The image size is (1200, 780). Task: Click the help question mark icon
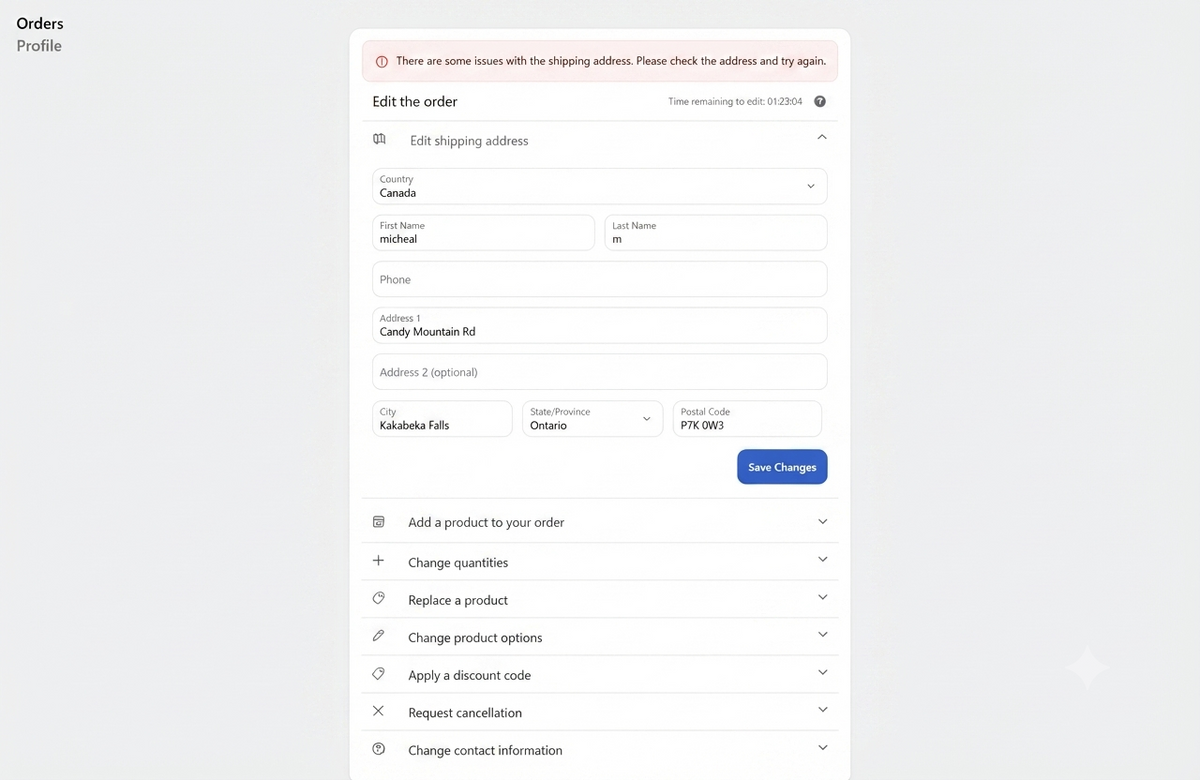click(820, 101)
